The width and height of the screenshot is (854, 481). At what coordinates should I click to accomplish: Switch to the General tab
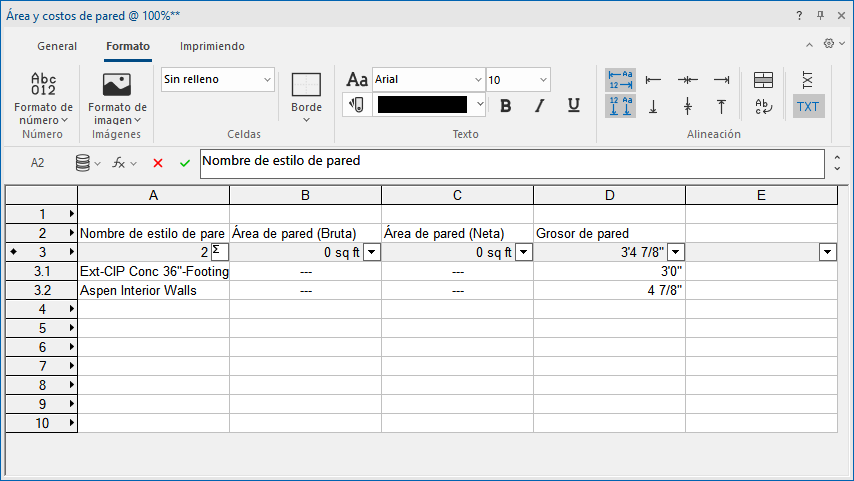tap(57, 46)
